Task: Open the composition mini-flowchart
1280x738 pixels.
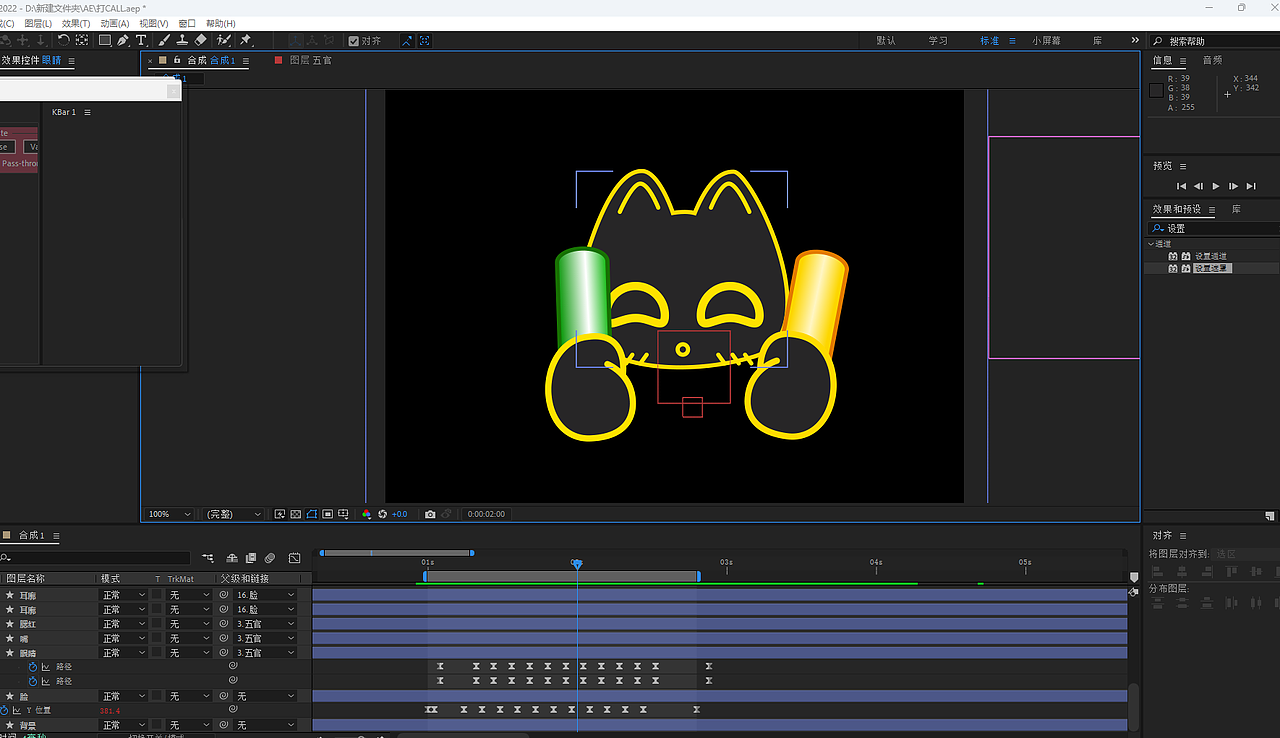Action: click(208, 558)
